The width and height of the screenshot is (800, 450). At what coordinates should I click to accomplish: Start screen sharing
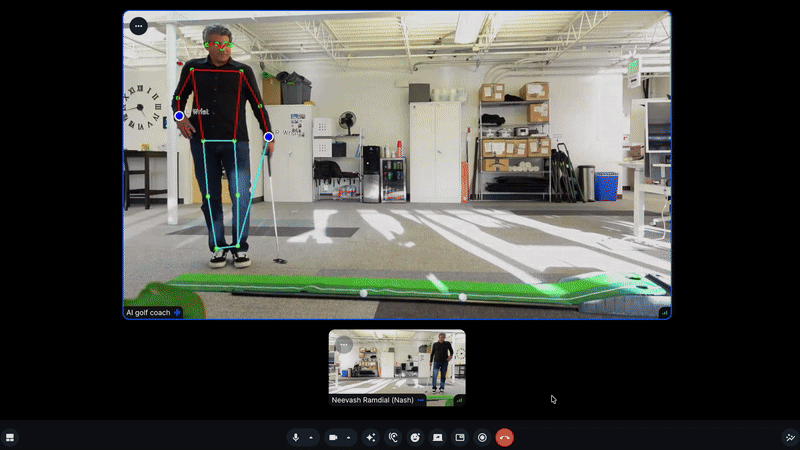[x=437, y=437]
